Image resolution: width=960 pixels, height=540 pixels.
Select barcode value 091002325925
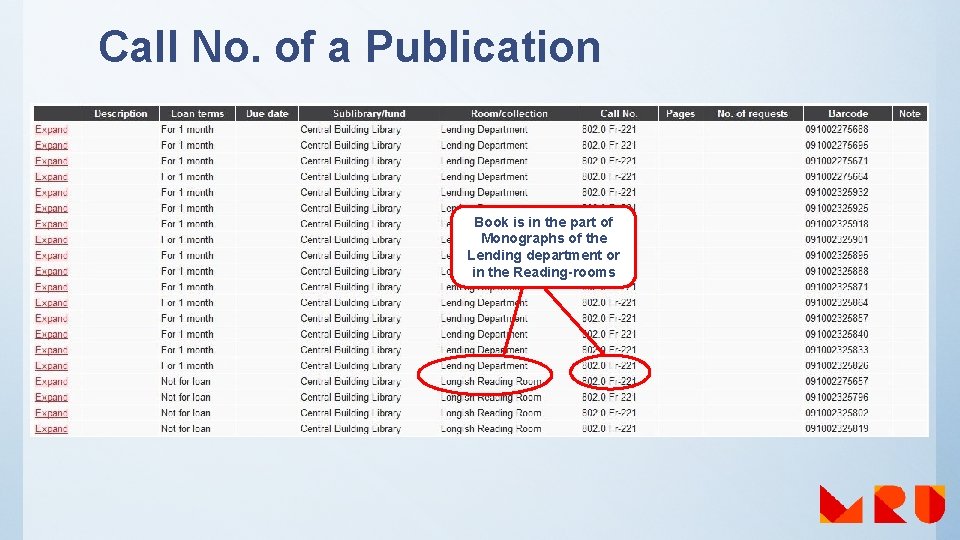(x=837, y=209)
